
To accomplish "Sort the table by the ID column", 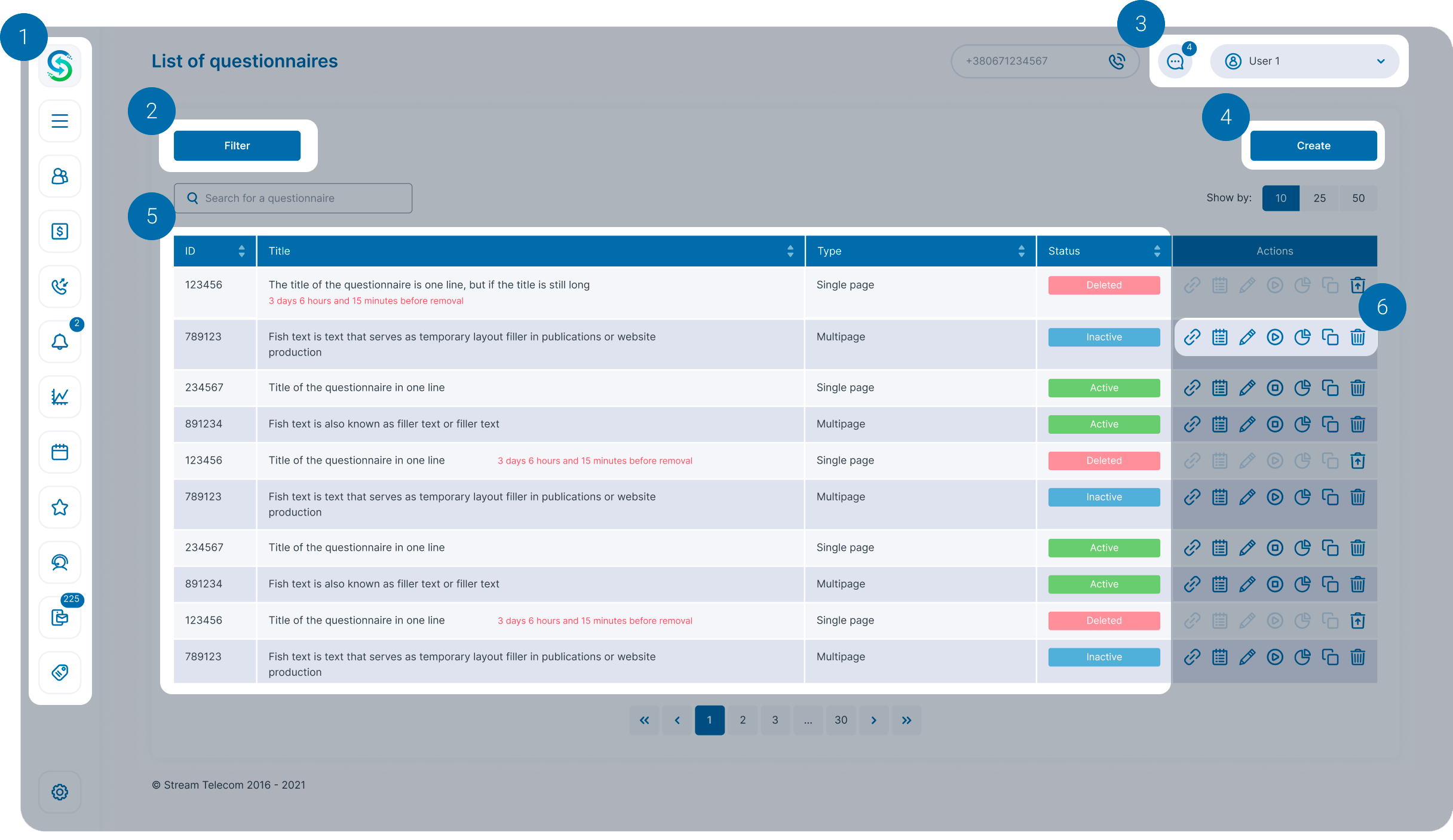I will (241, 251).
